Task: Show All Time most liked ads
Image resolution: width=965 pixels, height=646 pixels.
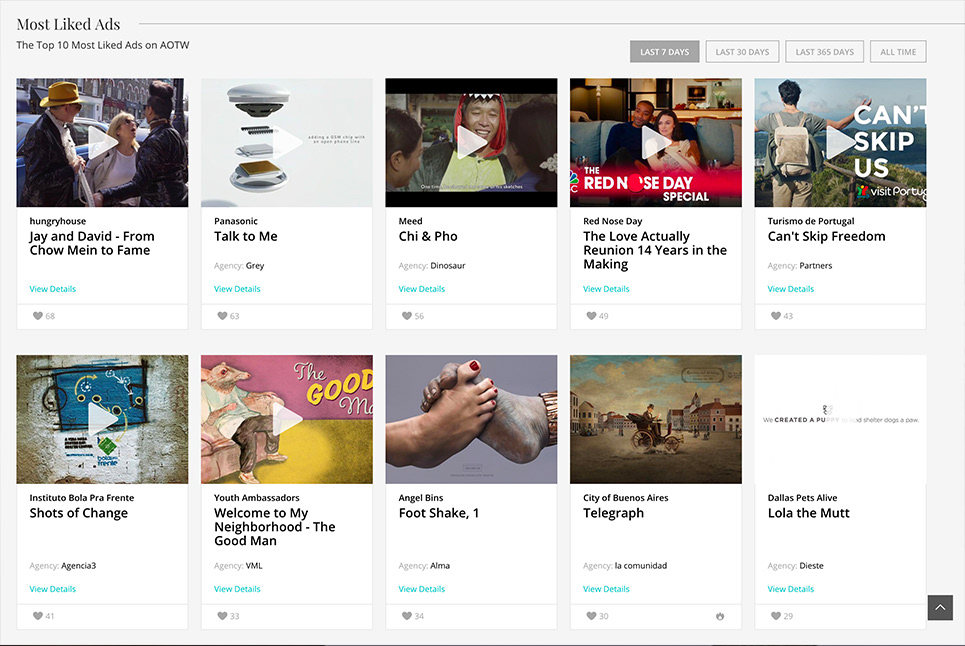Action: point(898,52)
